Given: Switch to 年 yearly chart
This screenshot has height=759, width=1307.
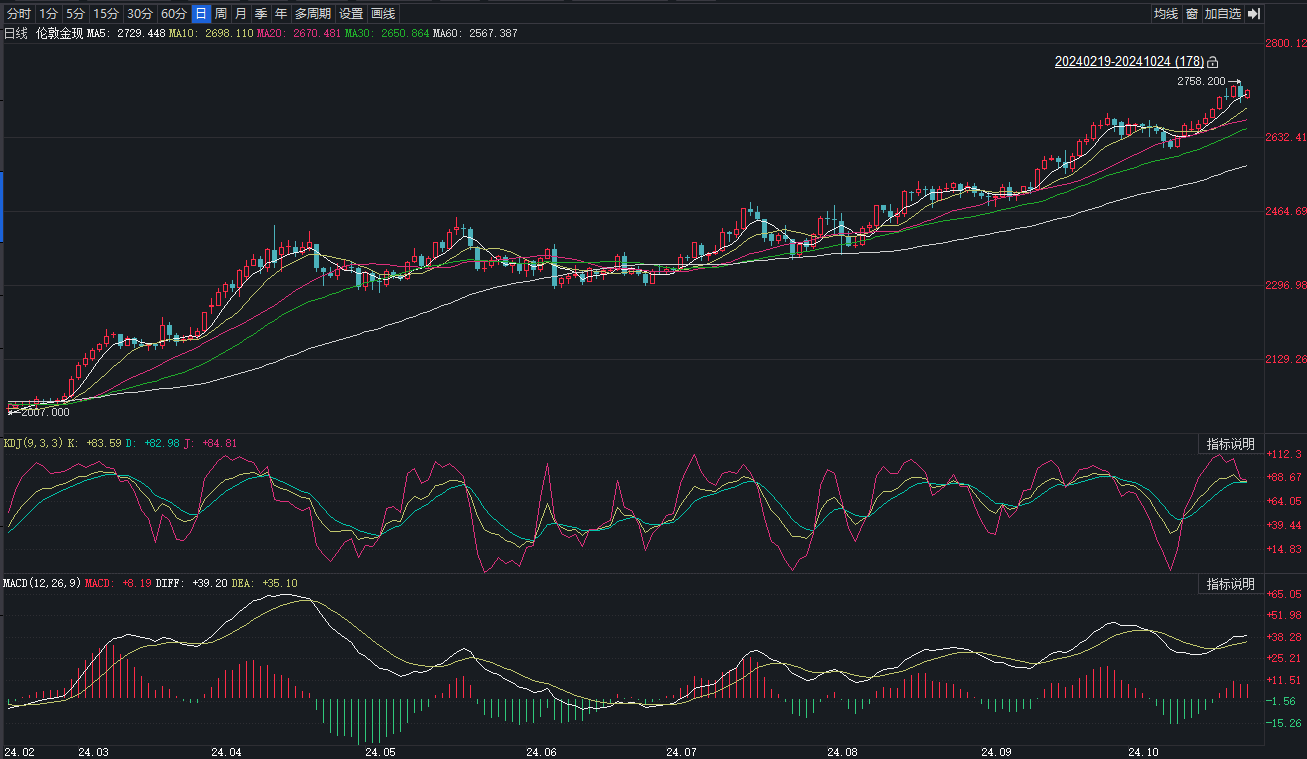Looking at the screenshot, I should (281, 14).
